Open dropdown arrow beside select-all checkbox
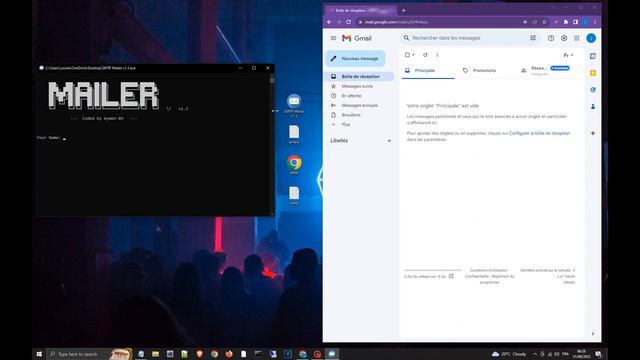The image size is (640, 360). [x=413, y=55]
